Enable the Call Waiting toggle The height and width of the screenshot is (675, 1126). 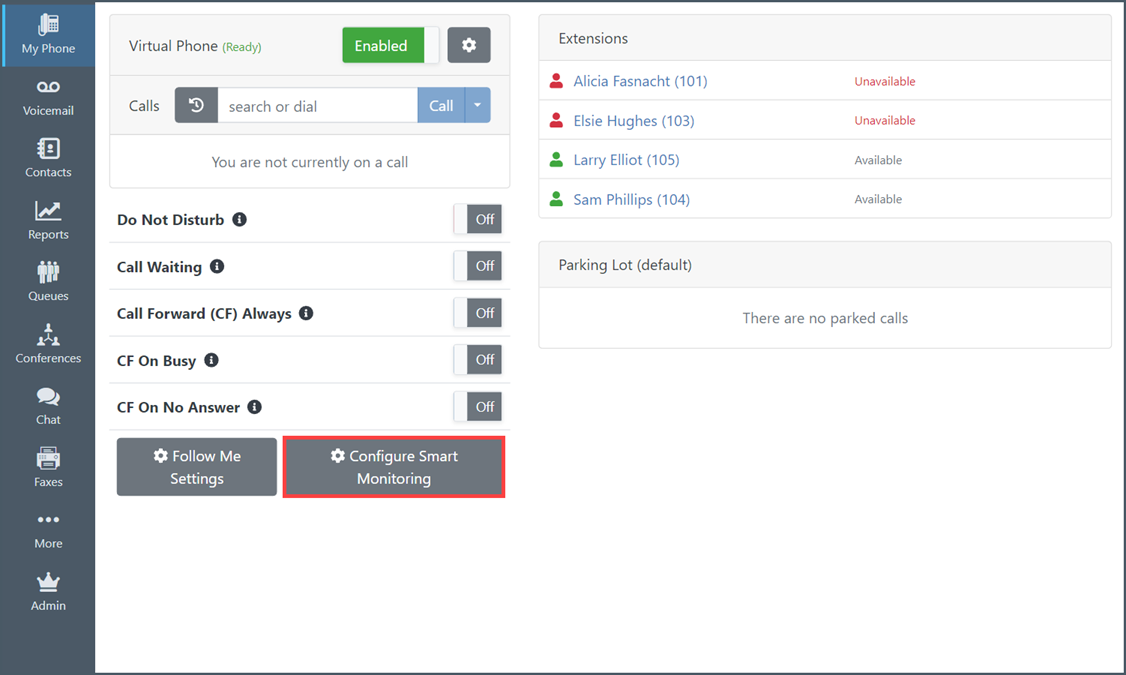(x=477, y=267)
